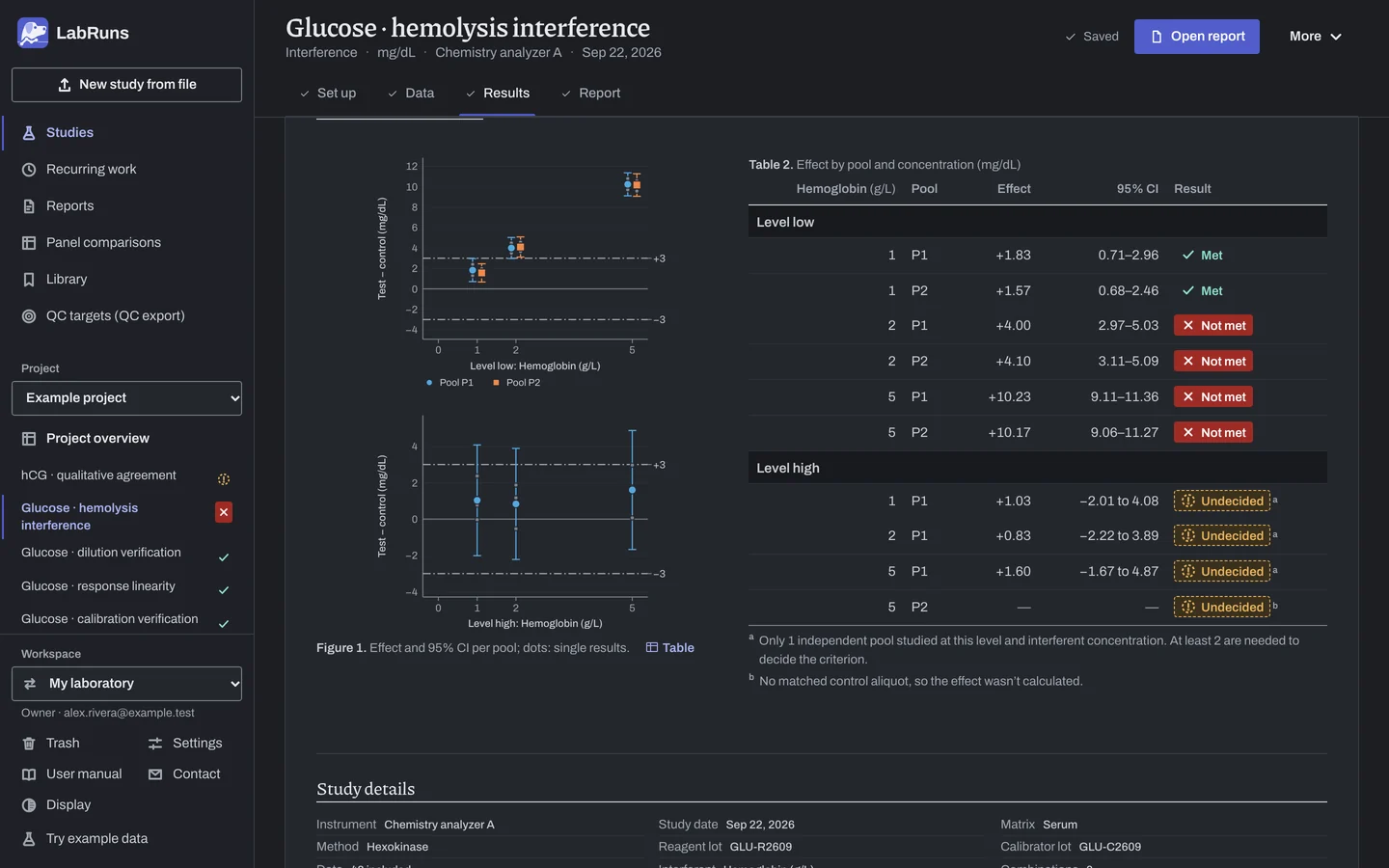Click the Table link below Figure 1
Screen dimensions: 1389x868
670,648
